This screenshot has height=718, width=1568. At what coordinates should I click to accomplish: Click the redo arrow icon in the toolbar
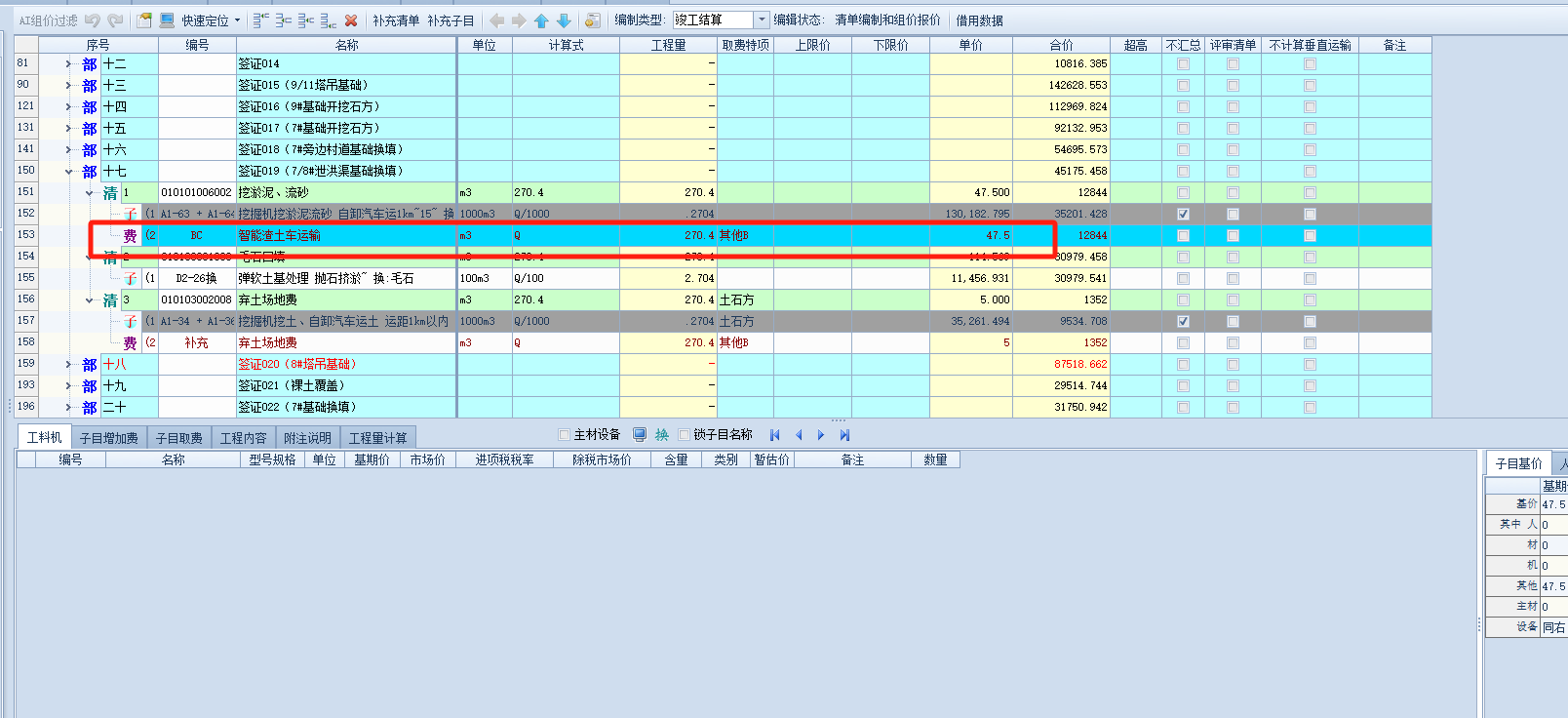[x=115, y=20]
